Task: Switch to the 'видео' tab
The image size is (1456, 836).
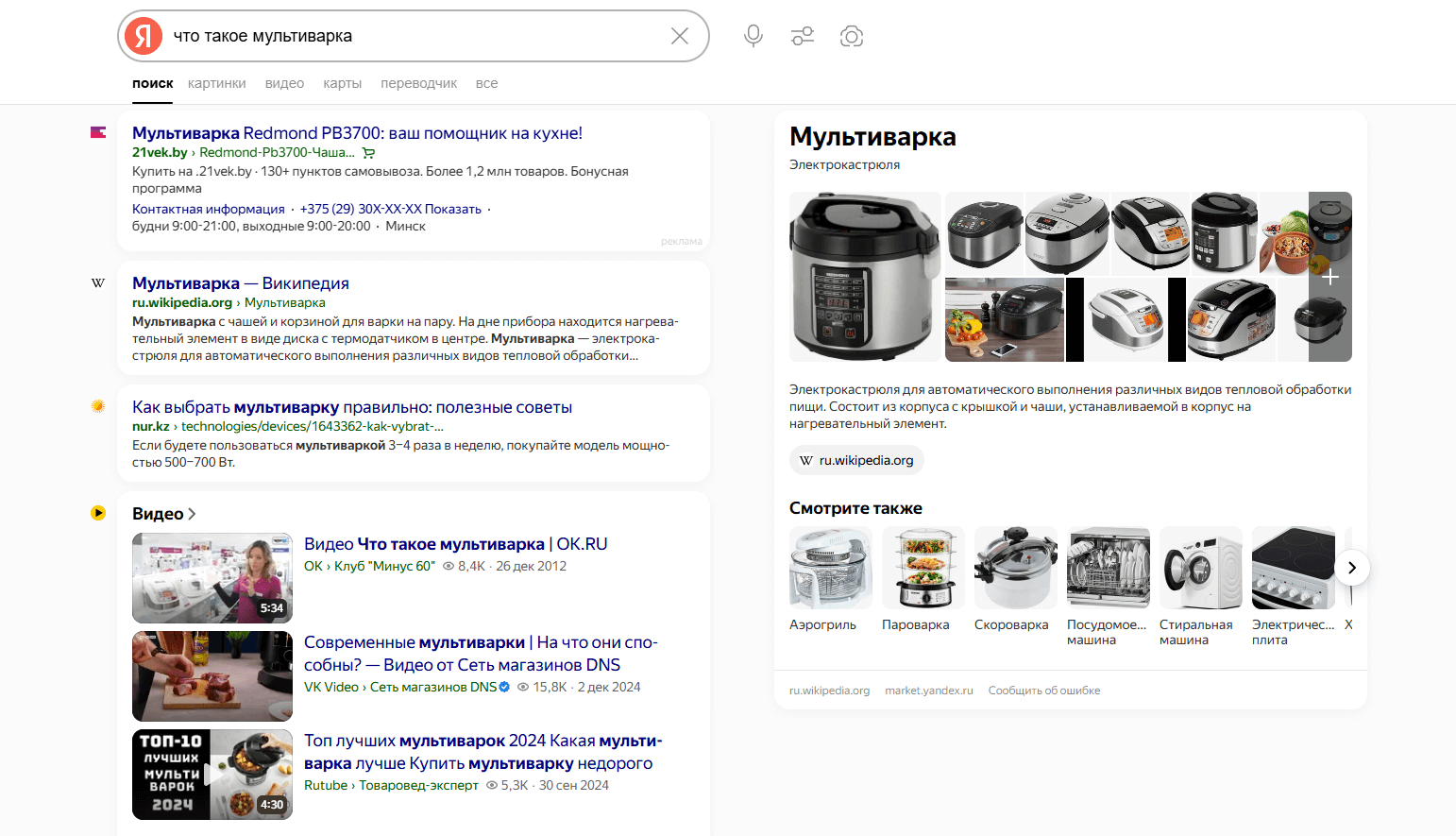Action: coord(284,83)
